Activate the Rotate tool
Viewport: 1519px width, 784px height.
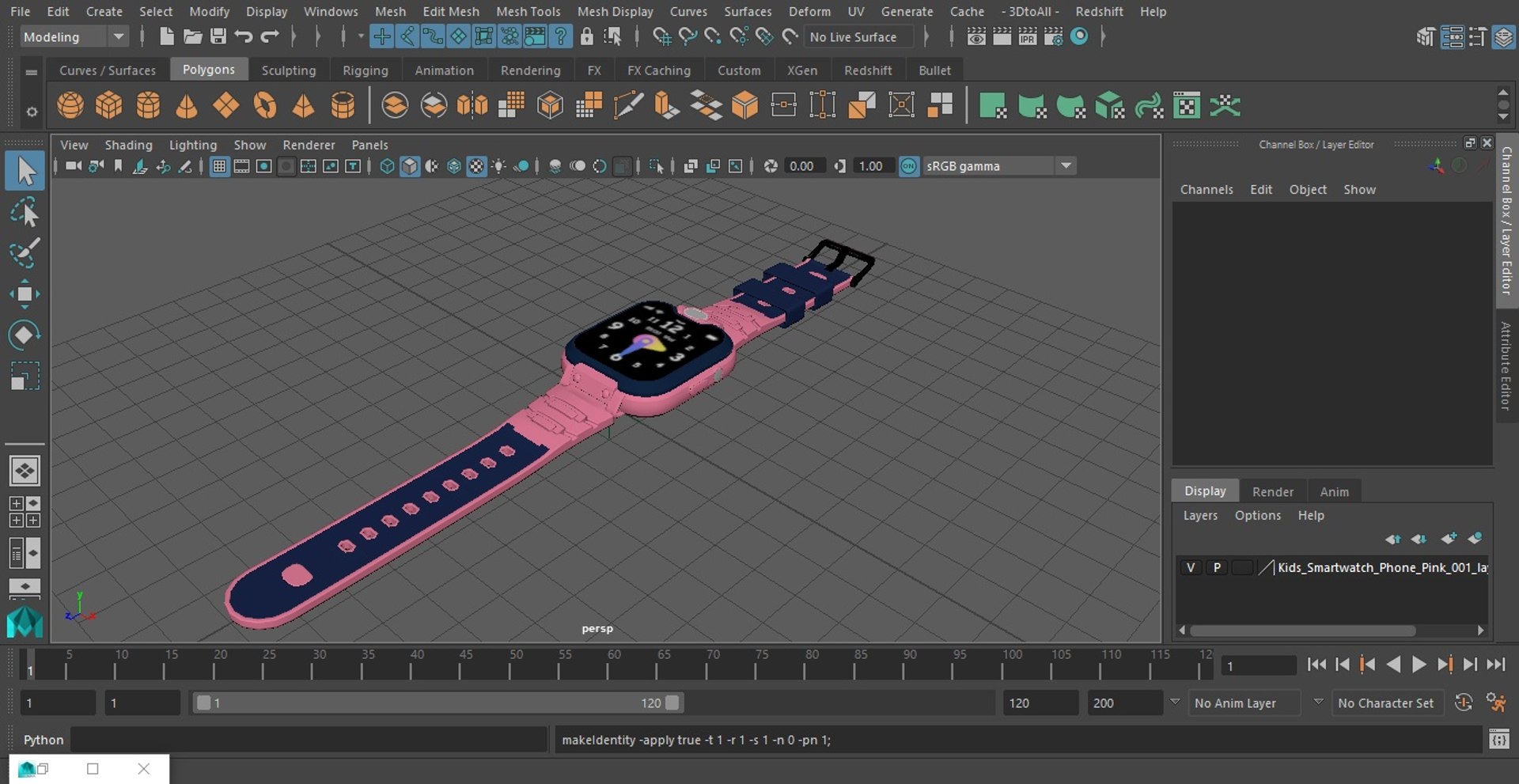click(25, 335)
